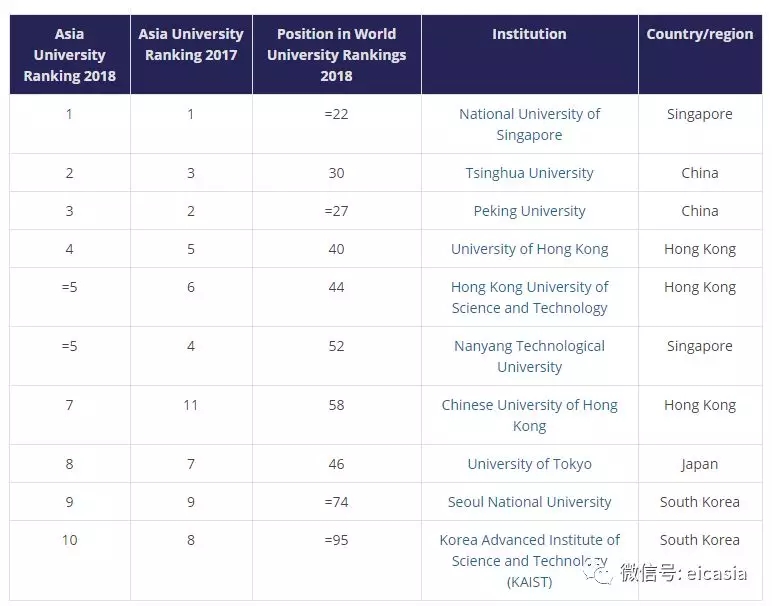Click the Asia University Ranking 2018 header
The height and width of the screenshot is (606, 772).
click(x=69, y=55)
